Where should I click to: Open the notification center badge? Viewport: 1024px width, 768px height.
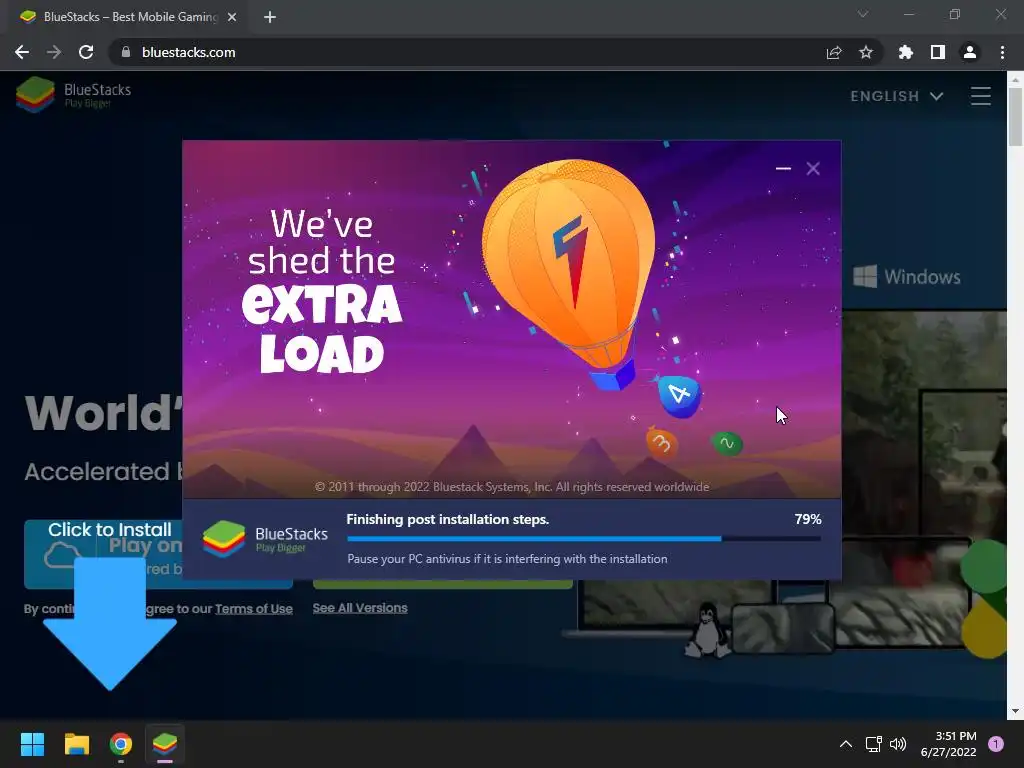pyautogui.click(x=996, y=744)
